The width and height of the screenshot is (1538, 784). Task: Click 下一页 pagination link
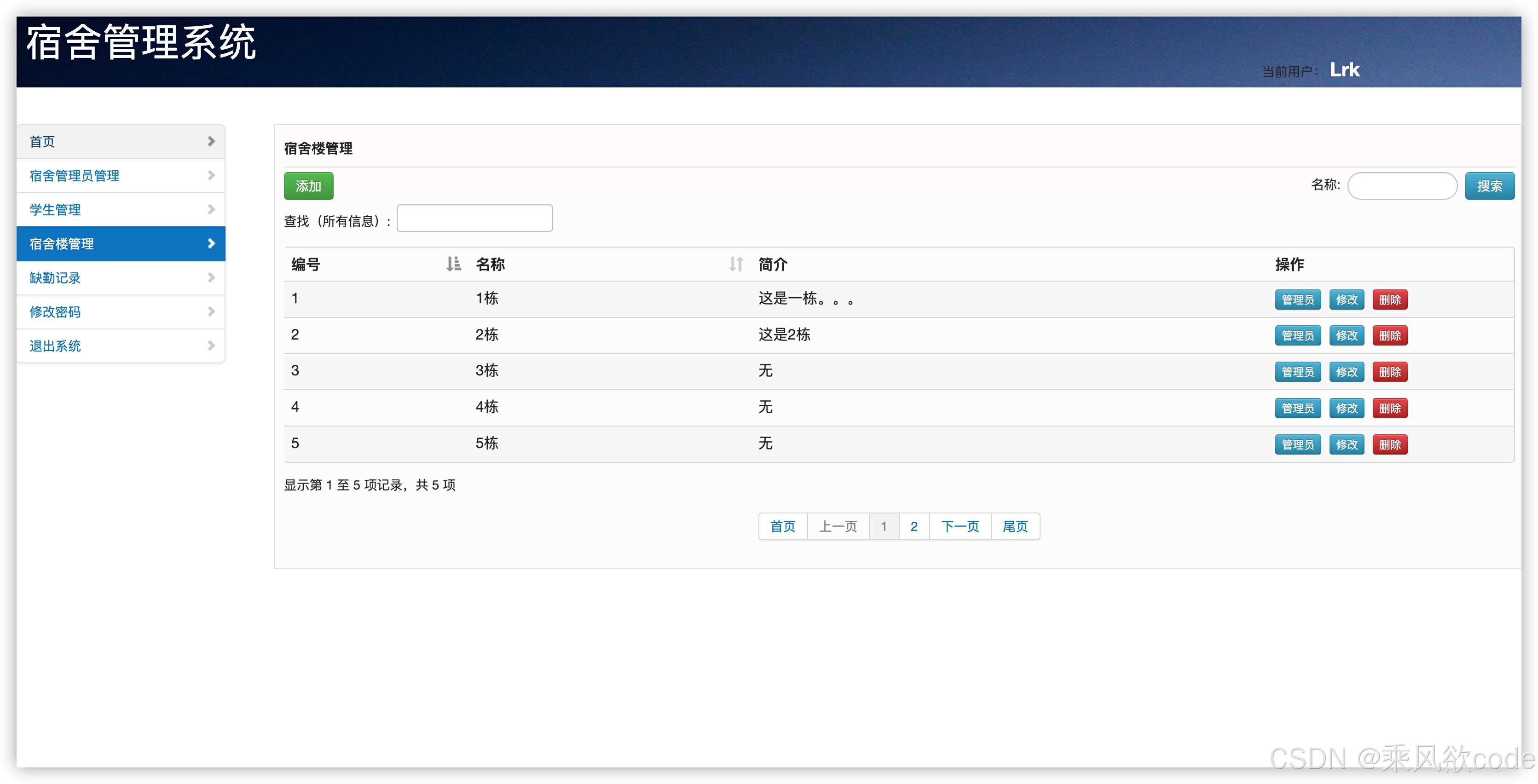[960, 527]
